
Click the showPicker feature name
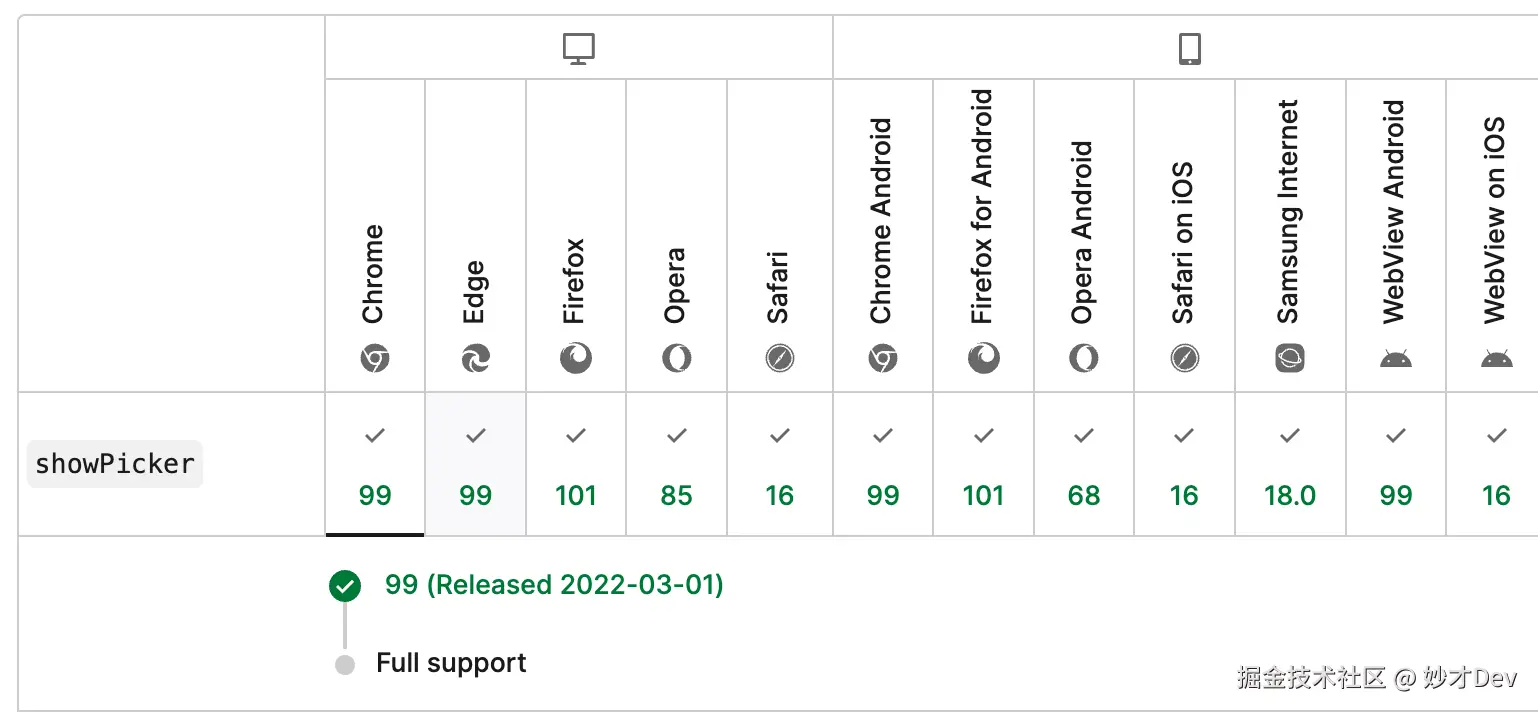tap(115, 464)
